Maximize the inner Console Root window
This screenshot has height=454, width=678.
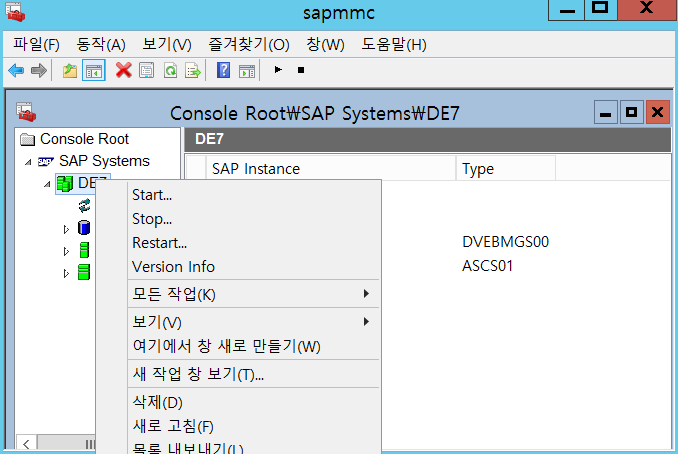coord(631,112)
